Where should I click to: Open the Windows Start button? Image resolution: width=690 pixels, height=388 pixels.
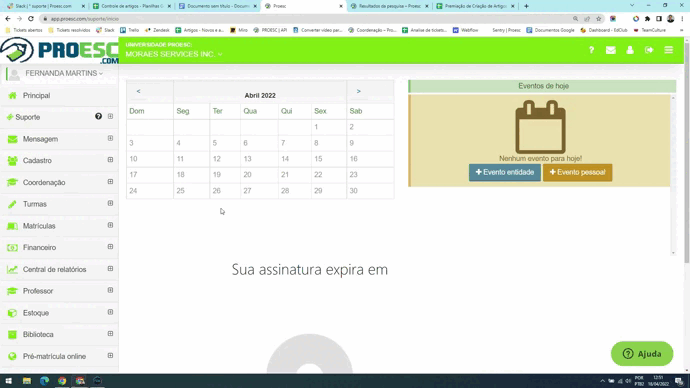8,381
